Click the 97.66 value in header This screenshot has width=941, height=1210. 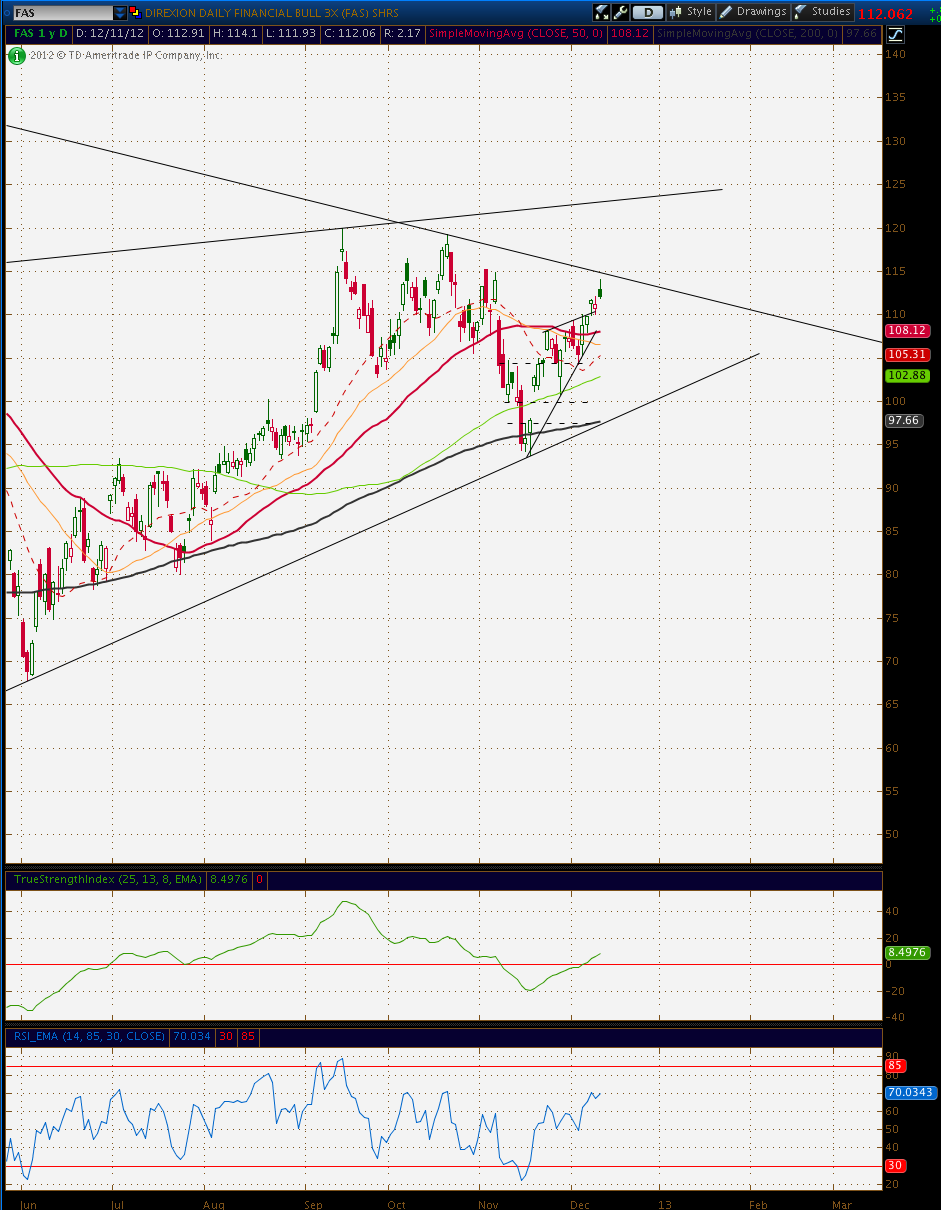860,34
